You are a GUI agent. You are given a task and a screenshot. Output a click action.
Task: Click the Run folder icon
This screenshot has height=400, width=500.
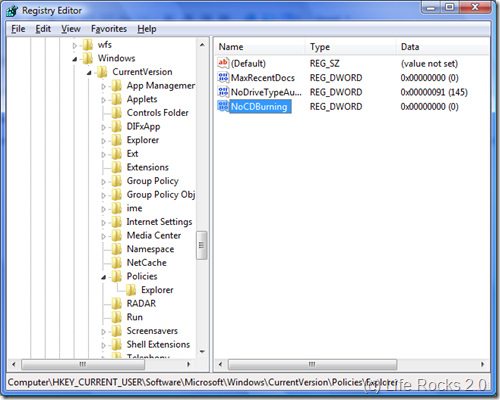tap(116, 317)
